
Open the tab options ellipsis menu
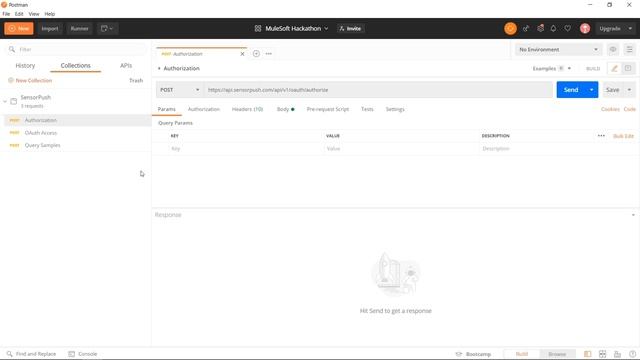(269, 53)
